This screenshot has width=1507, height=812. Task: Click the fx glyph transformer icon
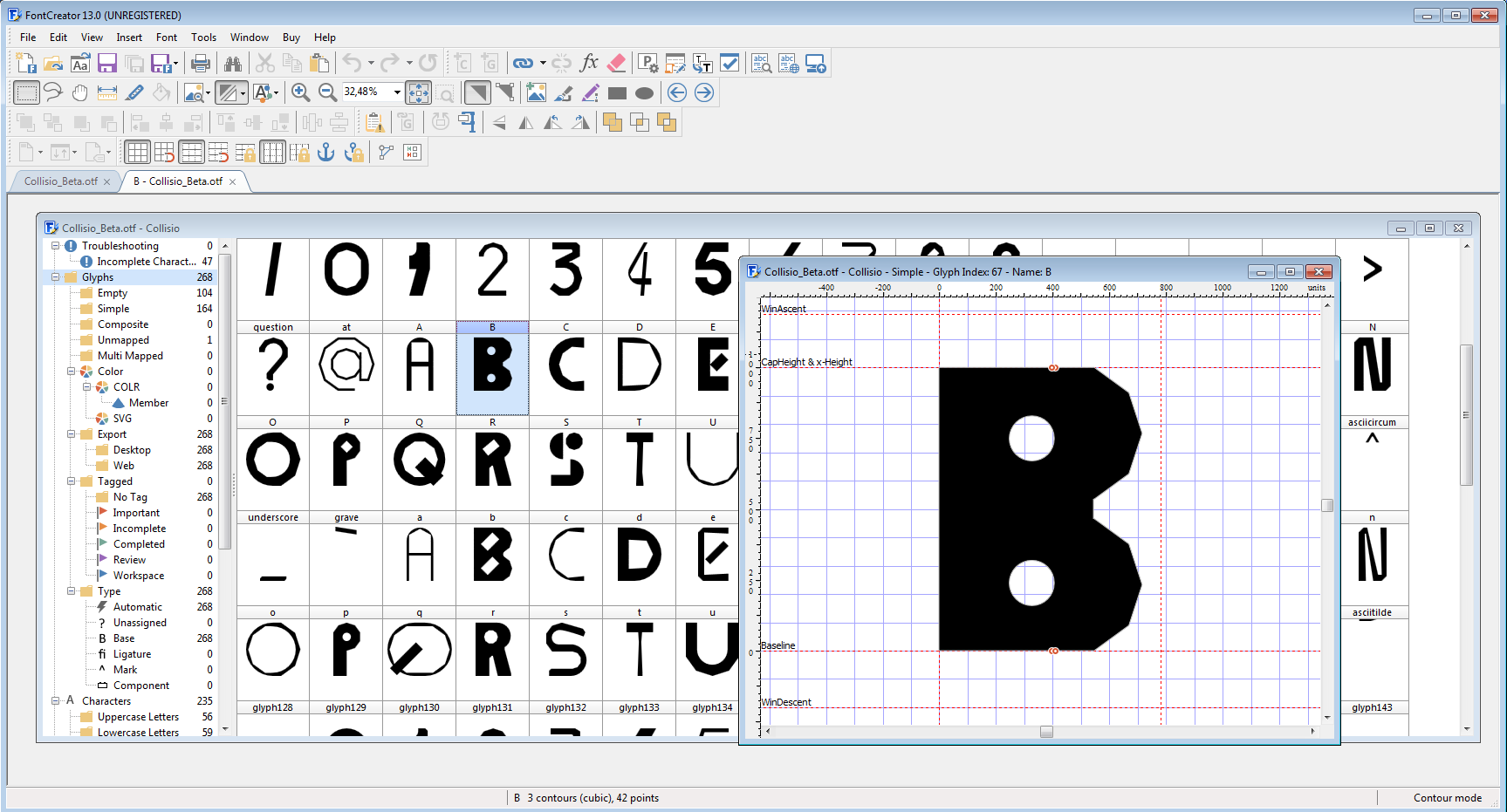(x=589, y=63)
